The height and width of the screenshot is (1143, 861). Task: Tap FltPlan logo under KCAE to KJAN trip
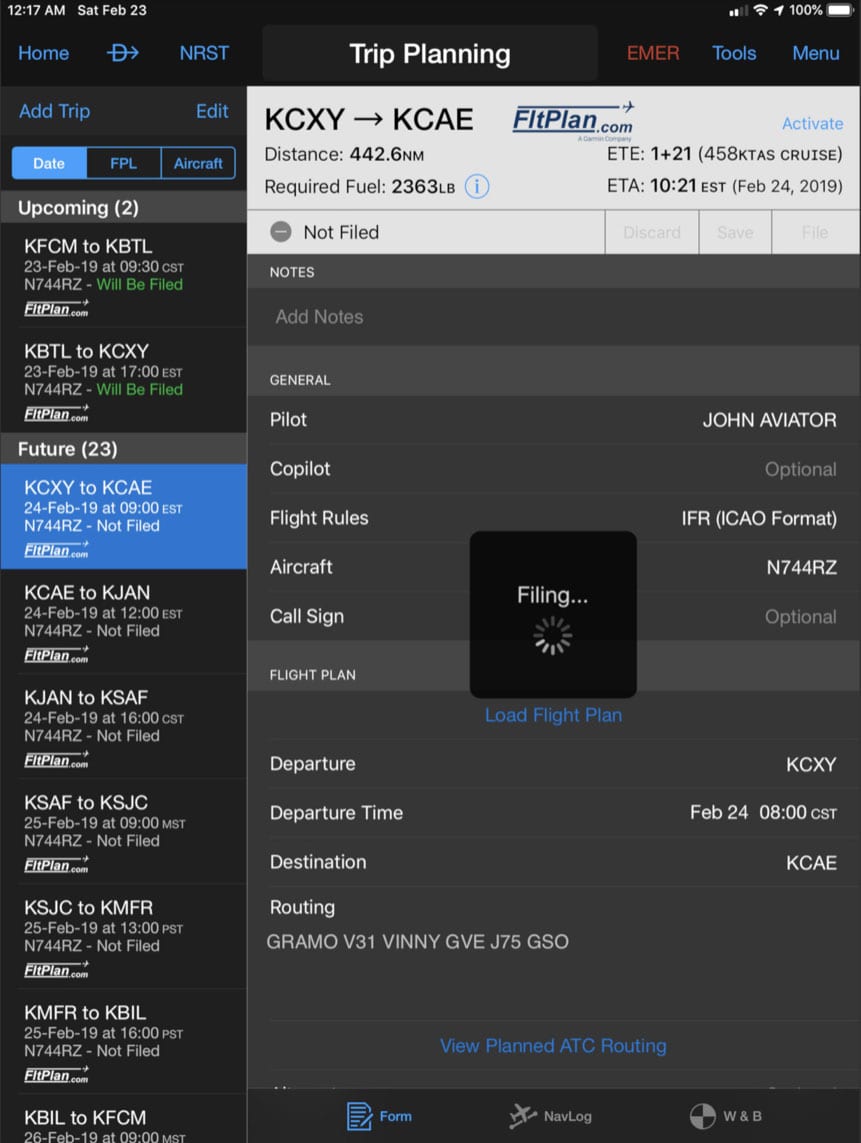(56, 655)
